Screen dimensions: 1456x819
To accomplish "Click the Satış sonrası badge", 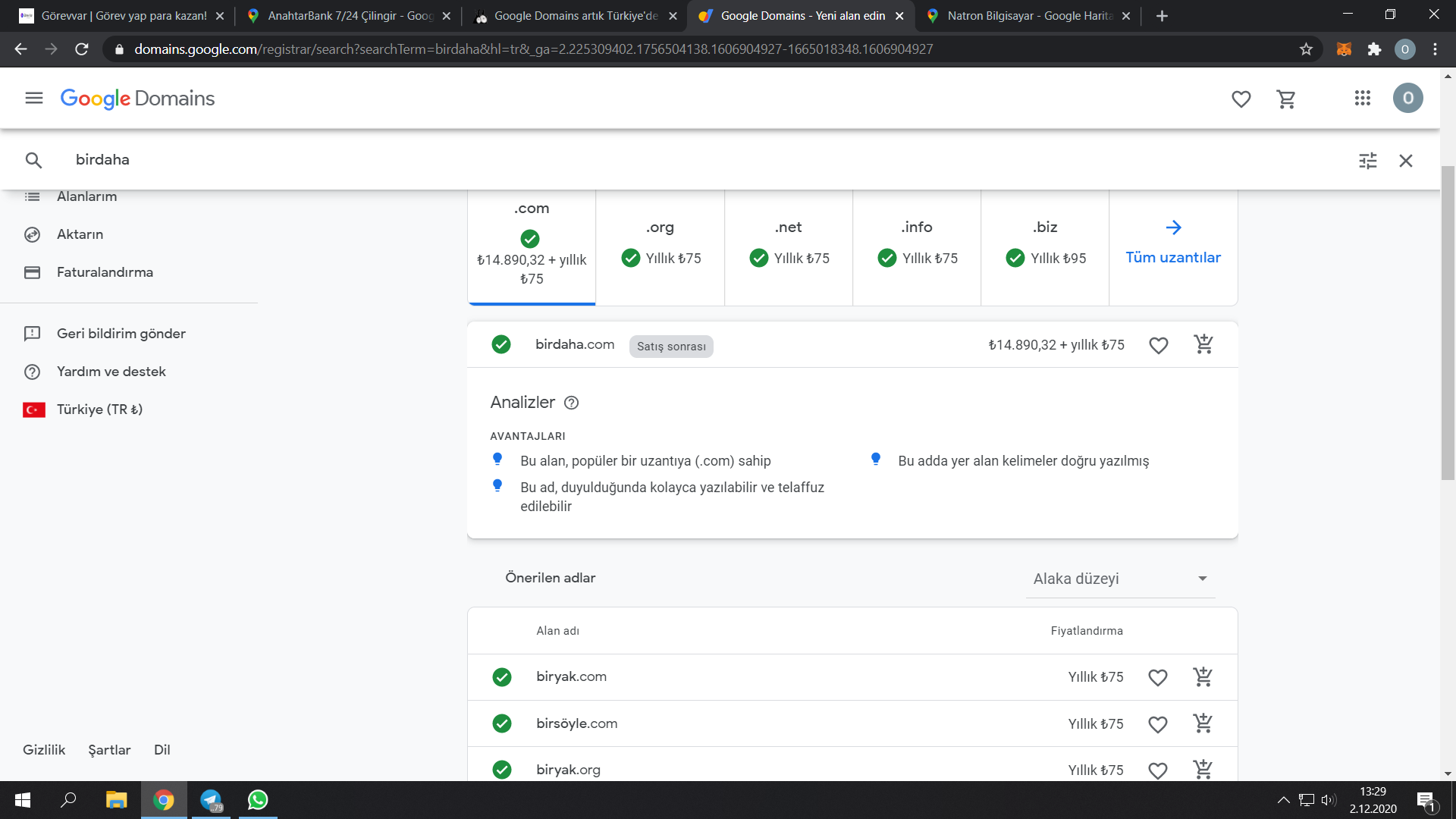I will (671, 347).
